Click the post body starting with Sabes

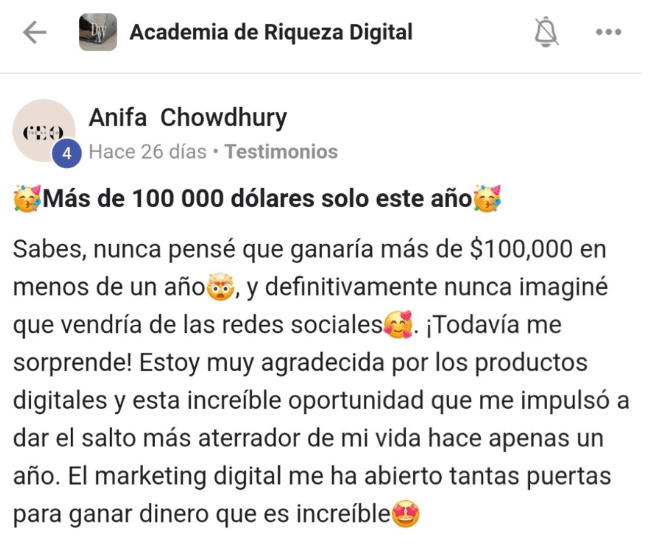click(x=321, y=381)
